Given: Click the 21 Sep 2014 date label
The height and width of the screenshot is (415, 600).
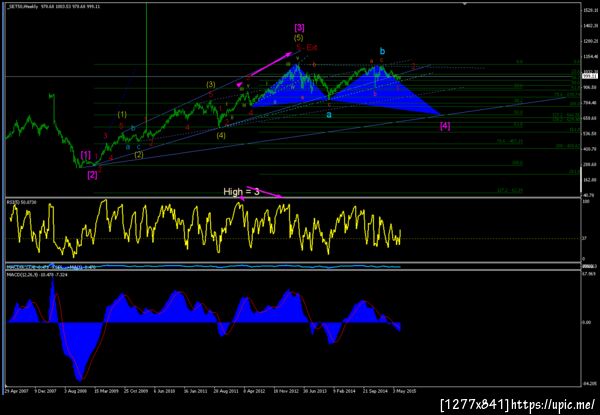Looking at the screenshot, I should pyautogui.click(x=375, y=391).
